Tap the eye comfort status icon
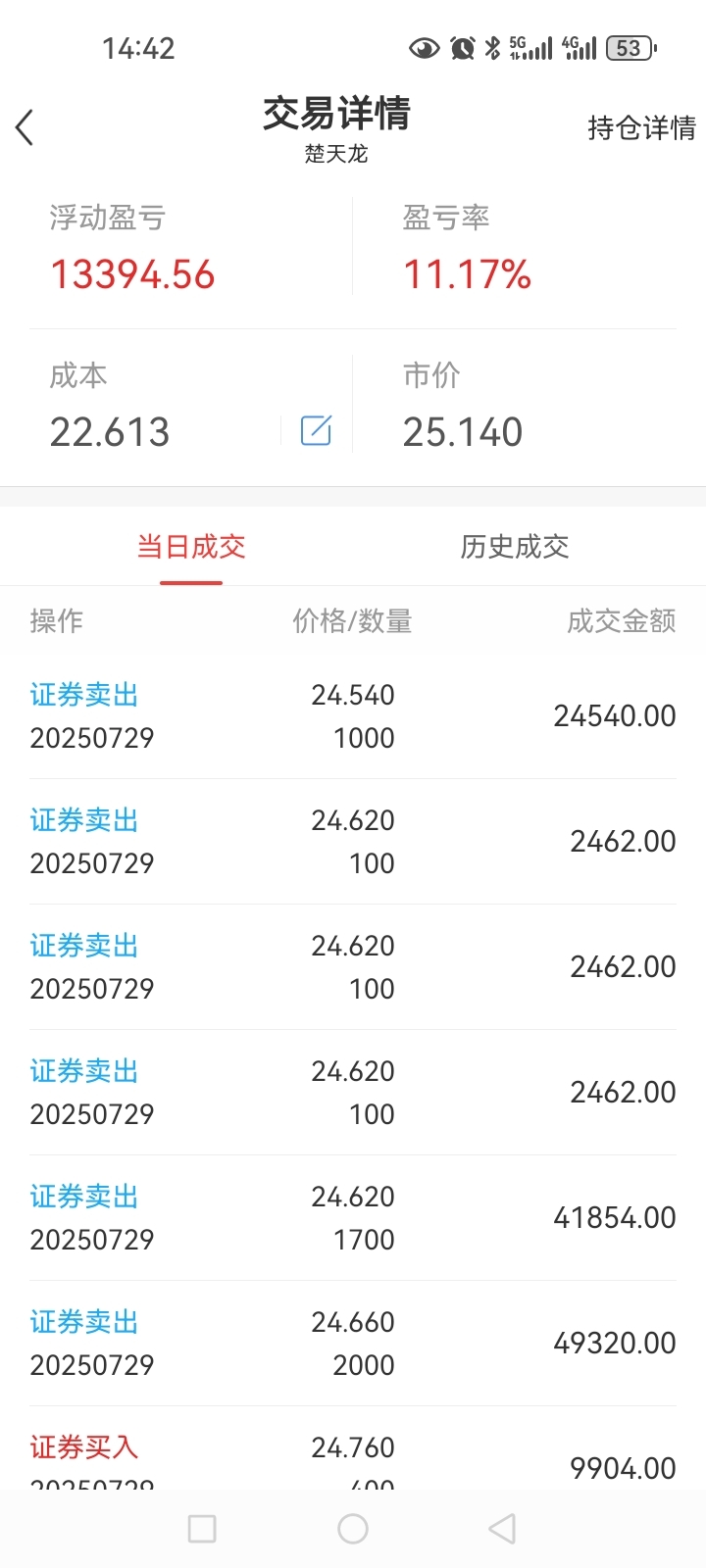This screenshot has height=1568, width=706. point(424,48)
